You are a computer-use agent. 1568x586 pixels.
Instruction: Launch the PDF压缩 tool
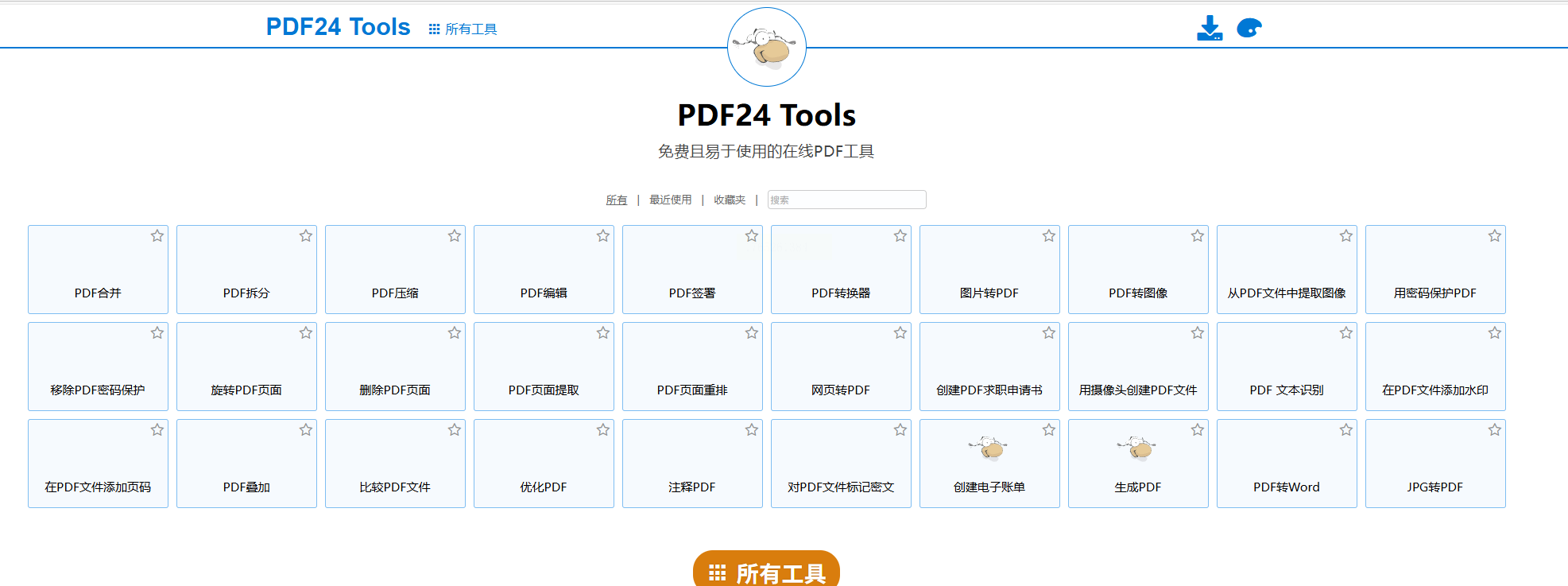395,270
